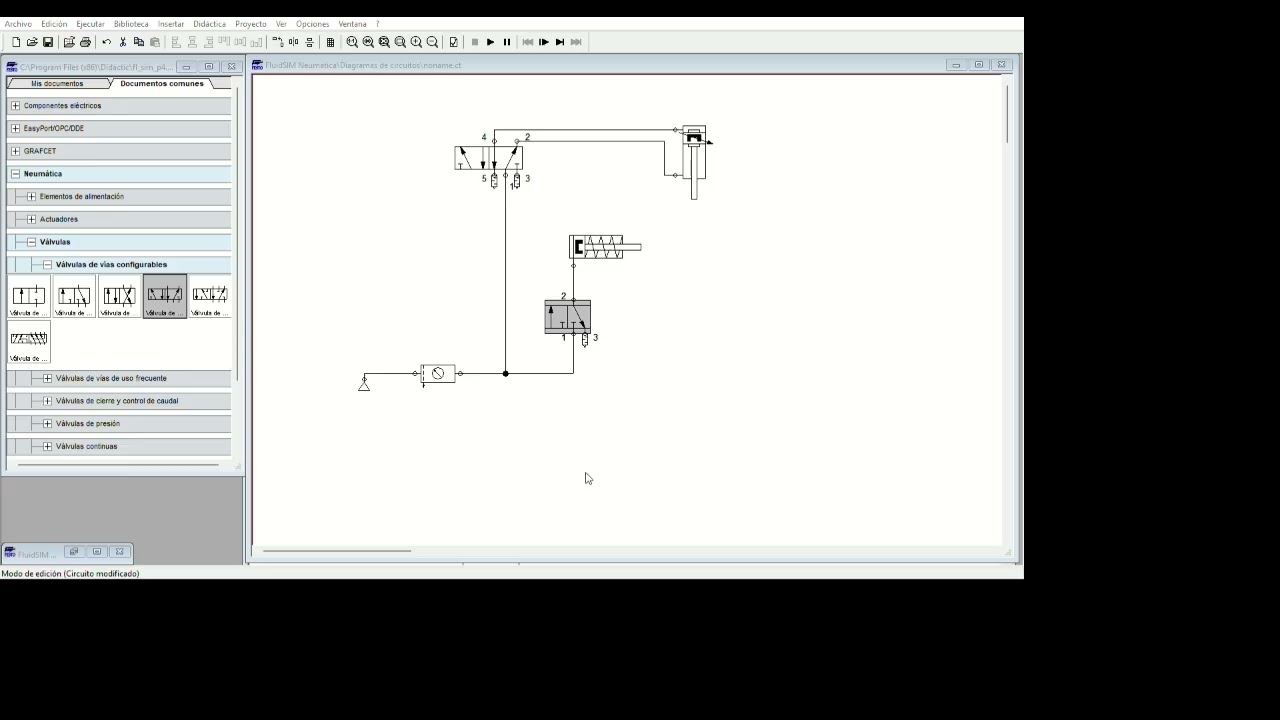Open the Proyecto menu
The image size is (1280, 720).
pos(251,24)
